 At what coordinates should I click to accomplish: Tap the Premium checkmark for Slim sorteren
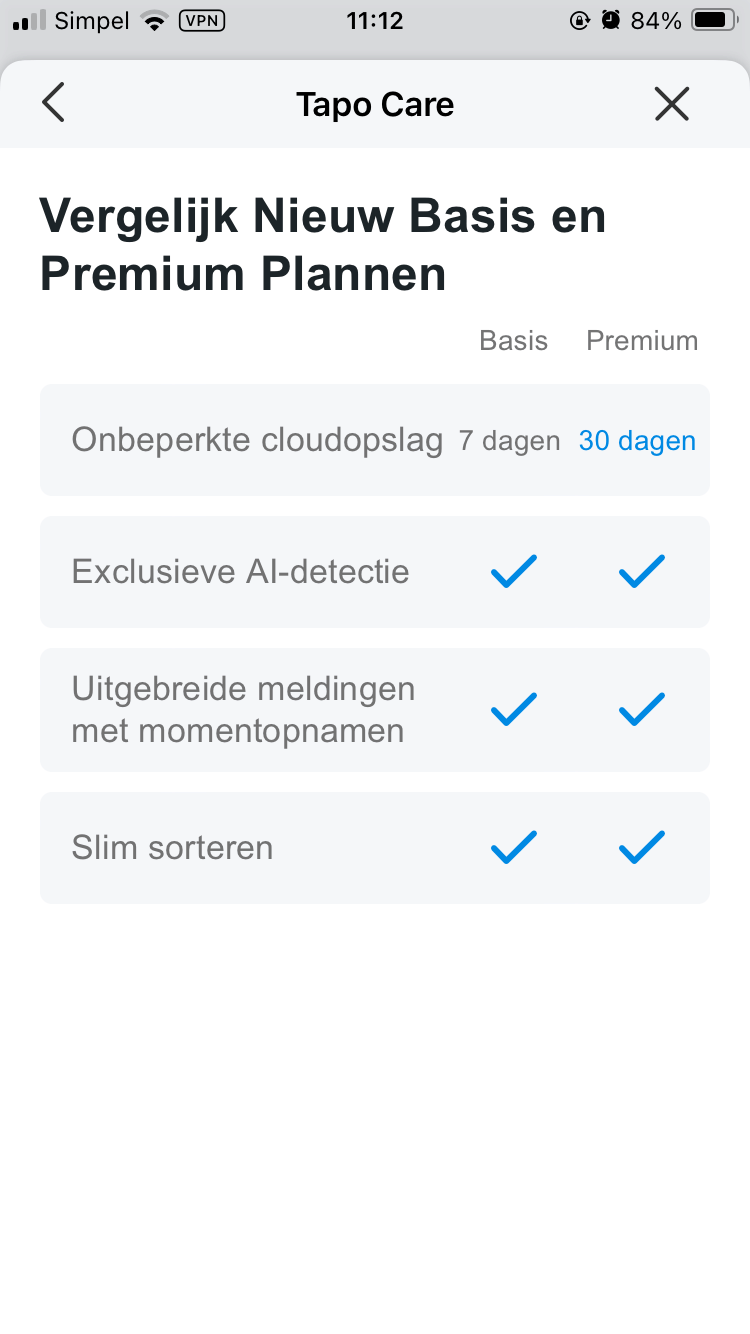(642, 848)
